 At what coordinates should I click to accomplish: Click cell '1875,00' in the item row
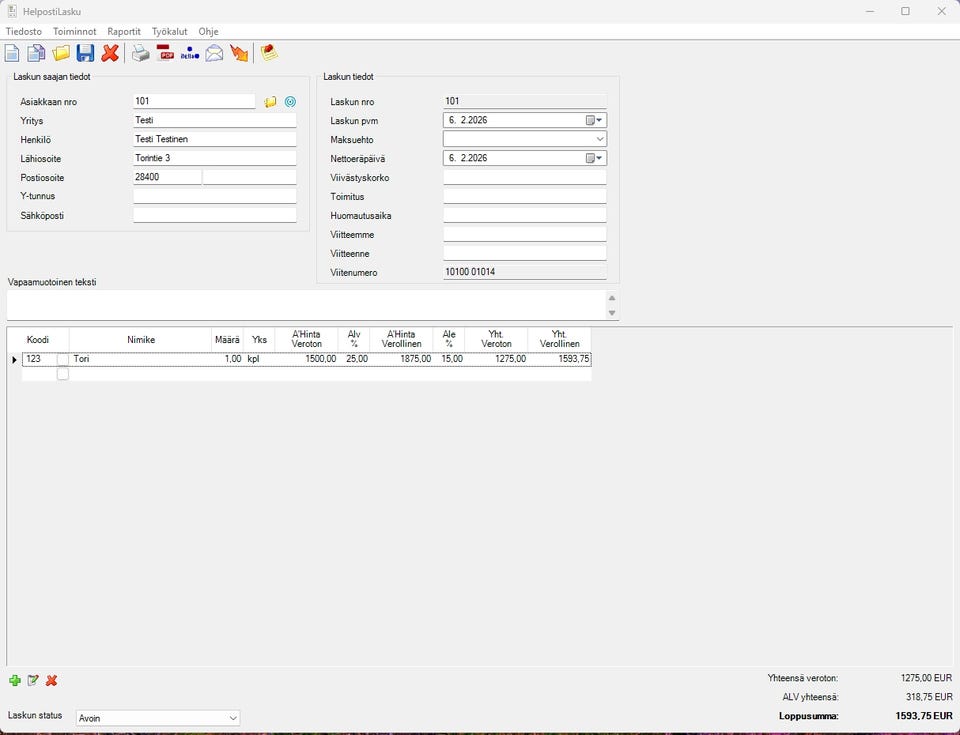[401, 359]
